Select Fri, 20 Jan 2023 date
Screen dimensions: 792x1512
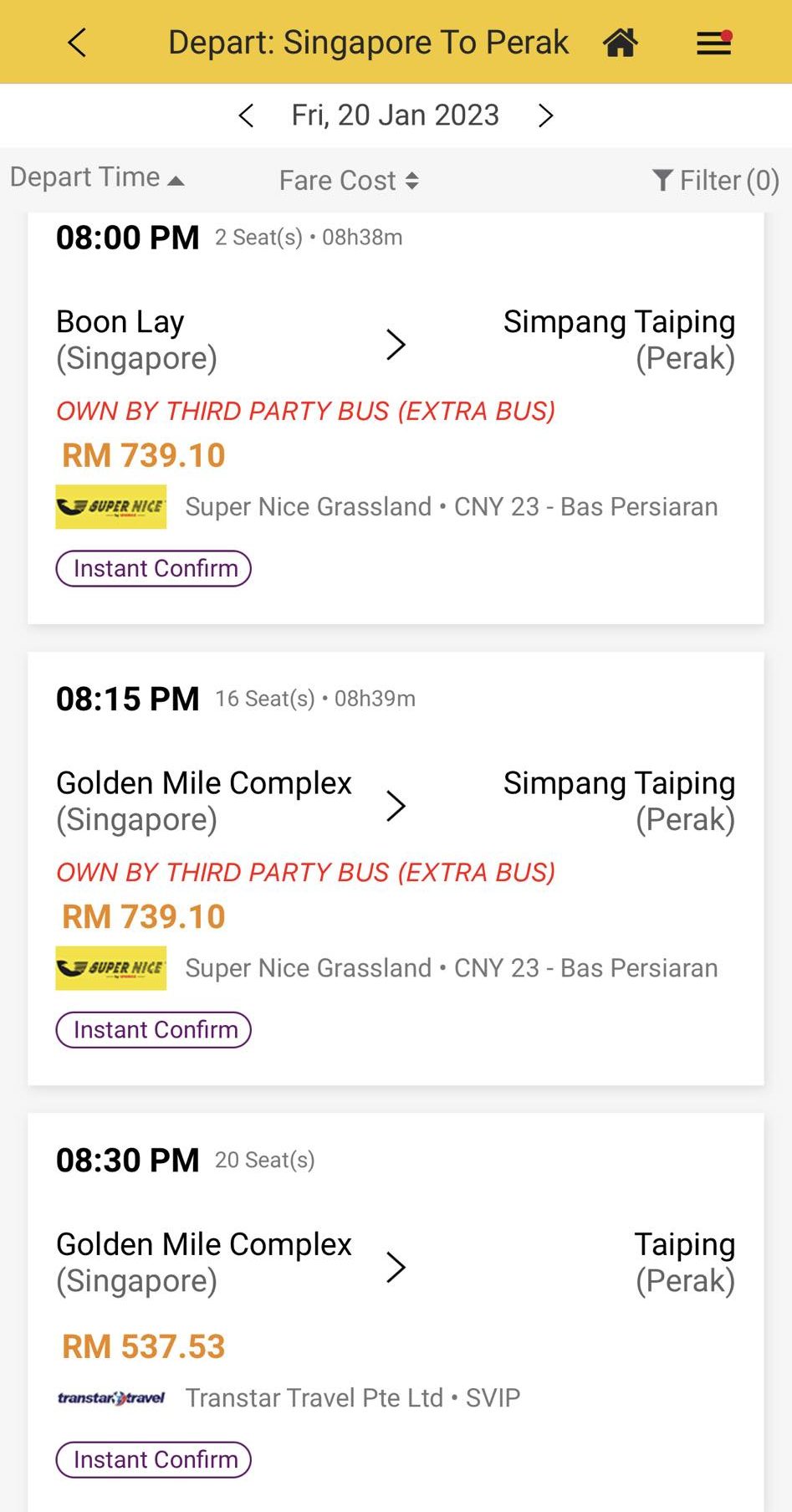tap(395, 115)
